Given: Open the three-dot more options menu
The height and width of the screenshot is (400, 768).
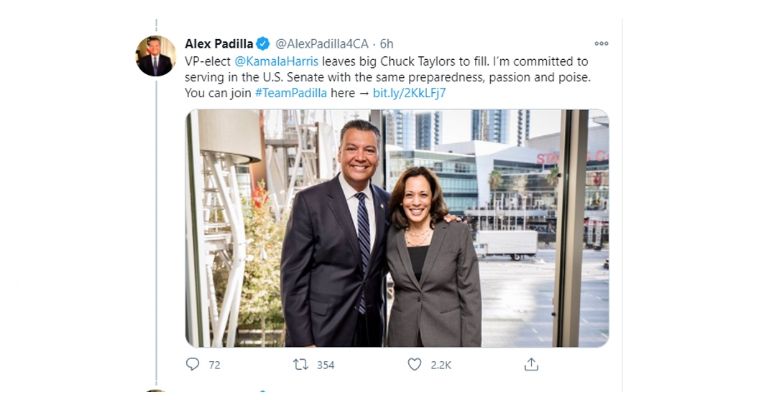Looking at the screenshot, I should (x=600, y=44).
